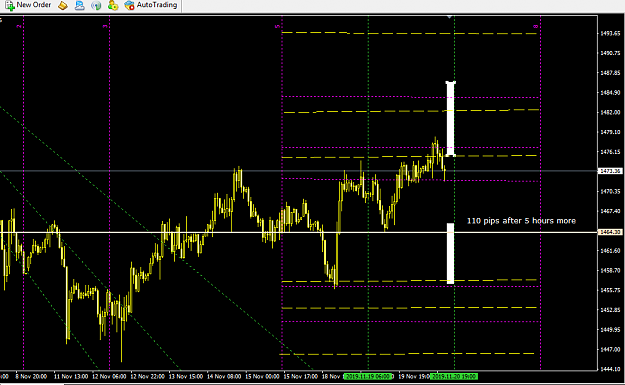The width and height of the screenshot is (625, 385).
Task: Select the '110 pips after 5 hours more' label
Action: (521, 220)
